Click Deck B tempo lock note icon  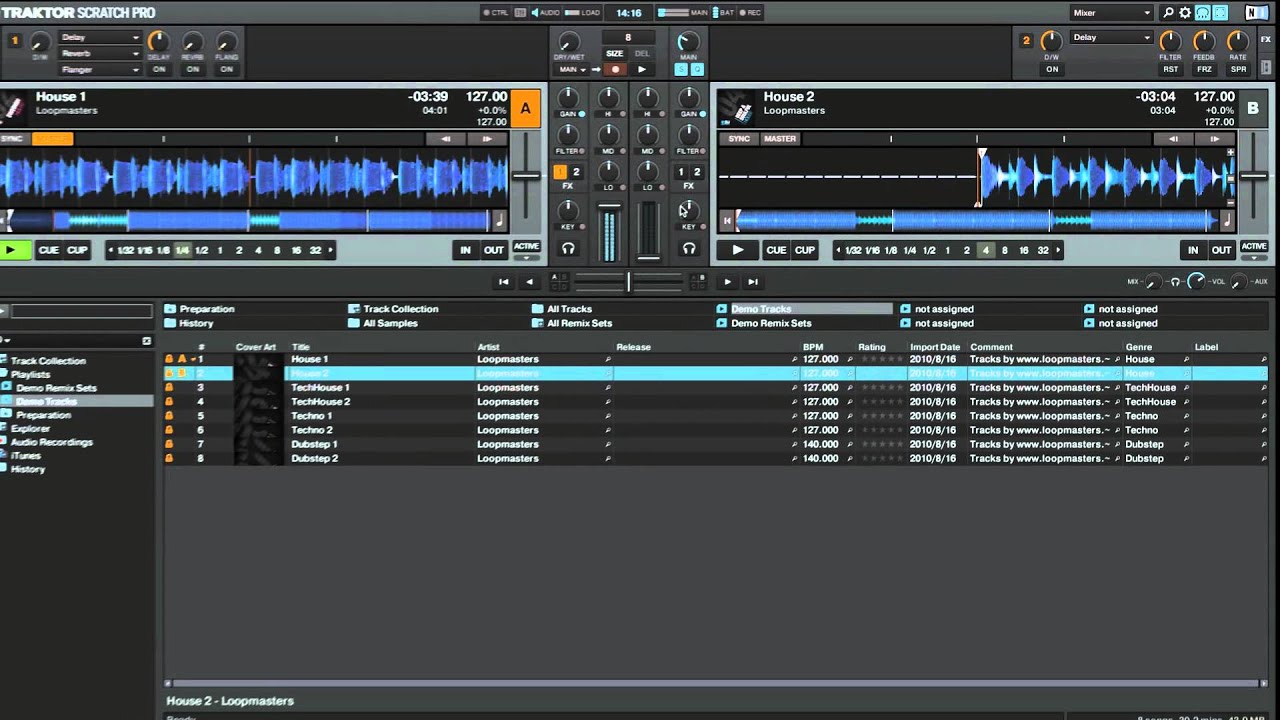(x=1227, y=220)
